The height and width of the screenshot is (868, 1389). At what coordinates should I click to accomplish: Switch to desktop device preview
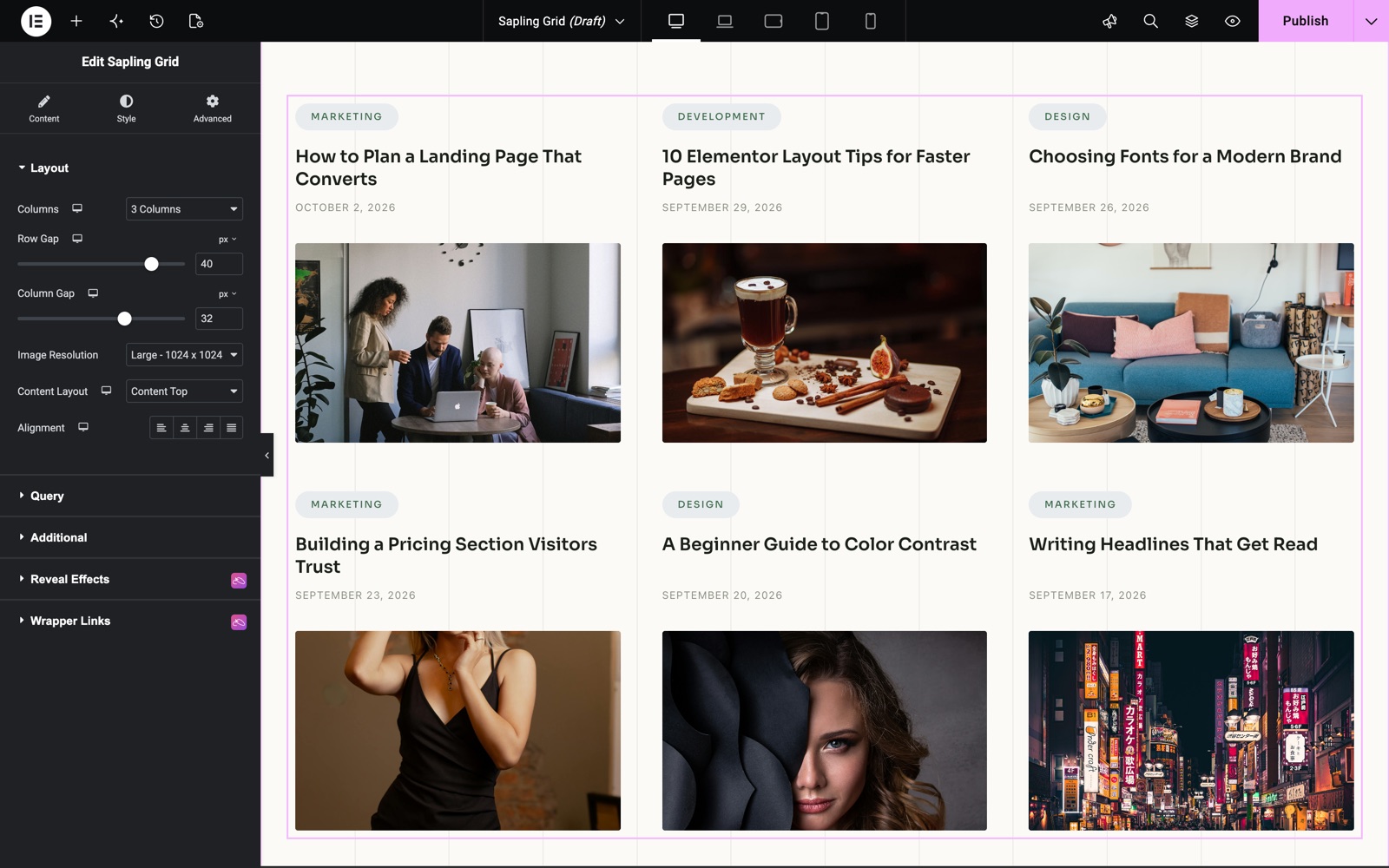pos(676,21)
